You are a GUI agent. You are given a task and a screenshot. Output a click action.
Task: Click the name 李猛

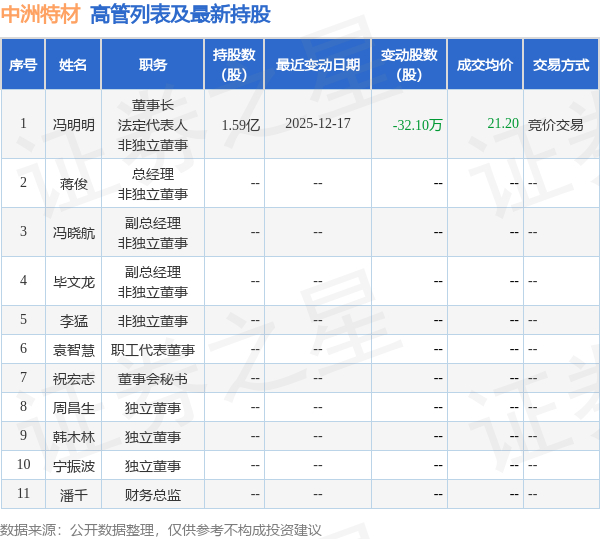[73, 321]
